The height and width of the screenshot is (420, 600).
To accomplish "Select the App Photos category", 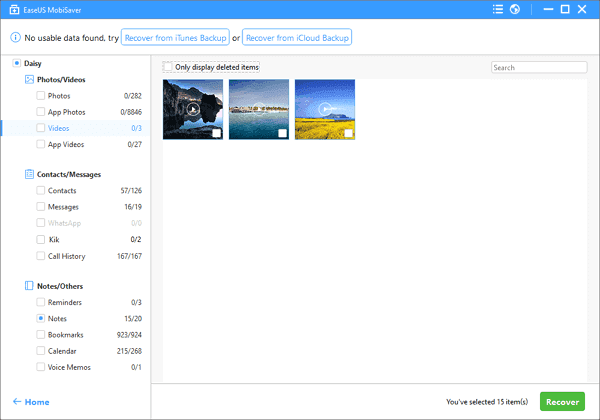I will (x=66, y=112).
